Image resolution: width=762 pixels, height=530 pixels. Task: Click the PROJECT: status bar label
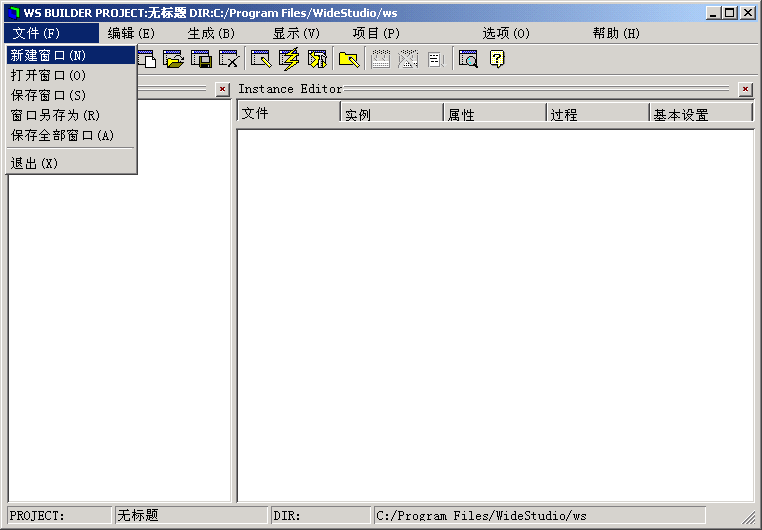pos(59,515)
